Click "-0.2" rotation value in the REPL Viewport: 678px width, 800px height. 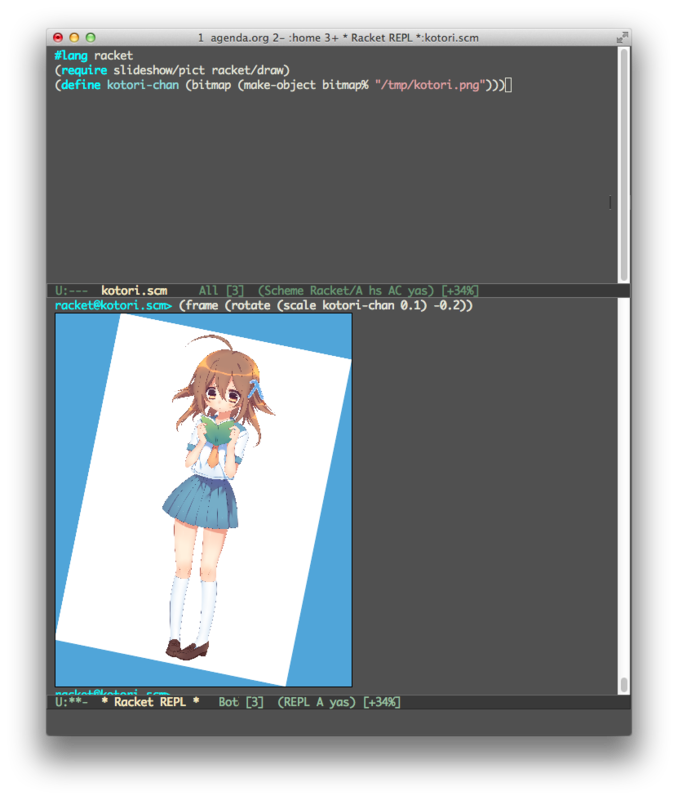point(447,306)
